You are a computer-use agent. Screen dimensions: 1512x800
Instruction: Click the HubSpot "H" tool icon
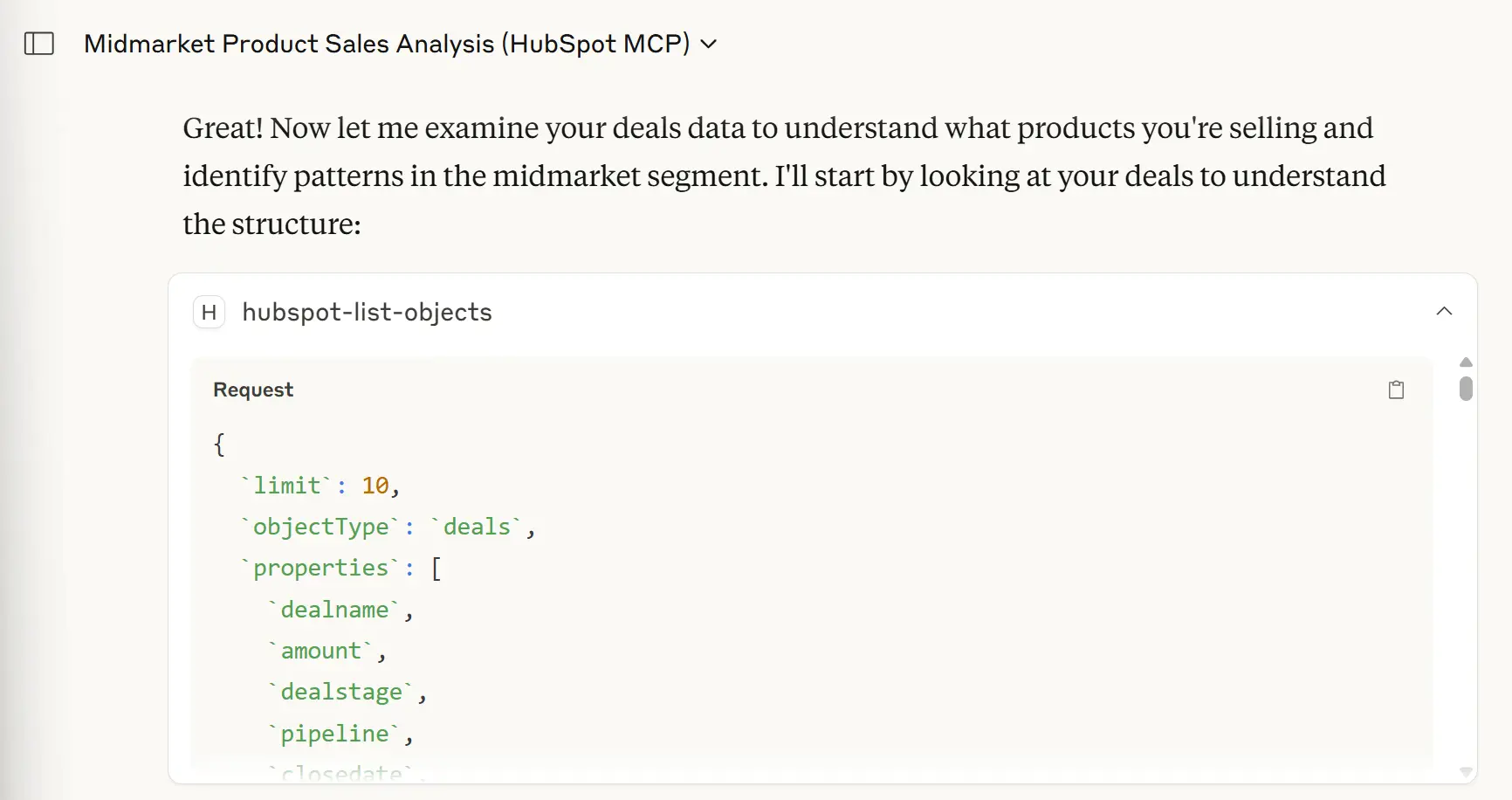pyautogui.click(x=209, y=312)
